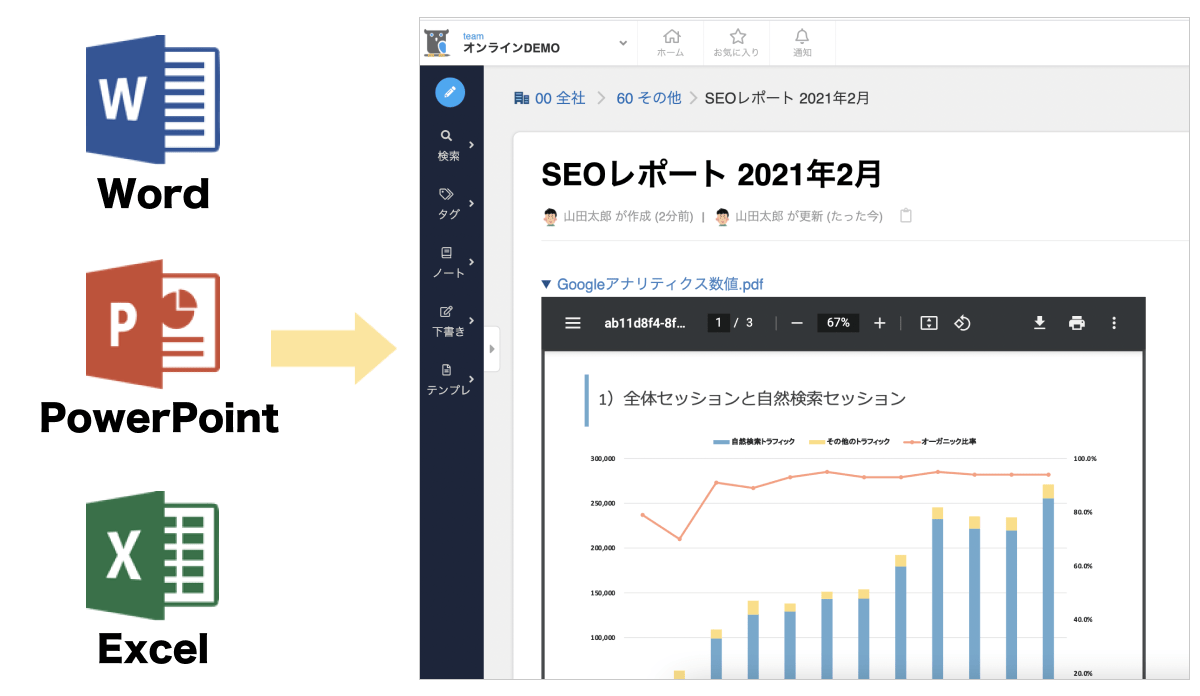The height and width of the screenshot is (696, 1200).
Task: Click the PDF page number field
Action: [718, 323]
